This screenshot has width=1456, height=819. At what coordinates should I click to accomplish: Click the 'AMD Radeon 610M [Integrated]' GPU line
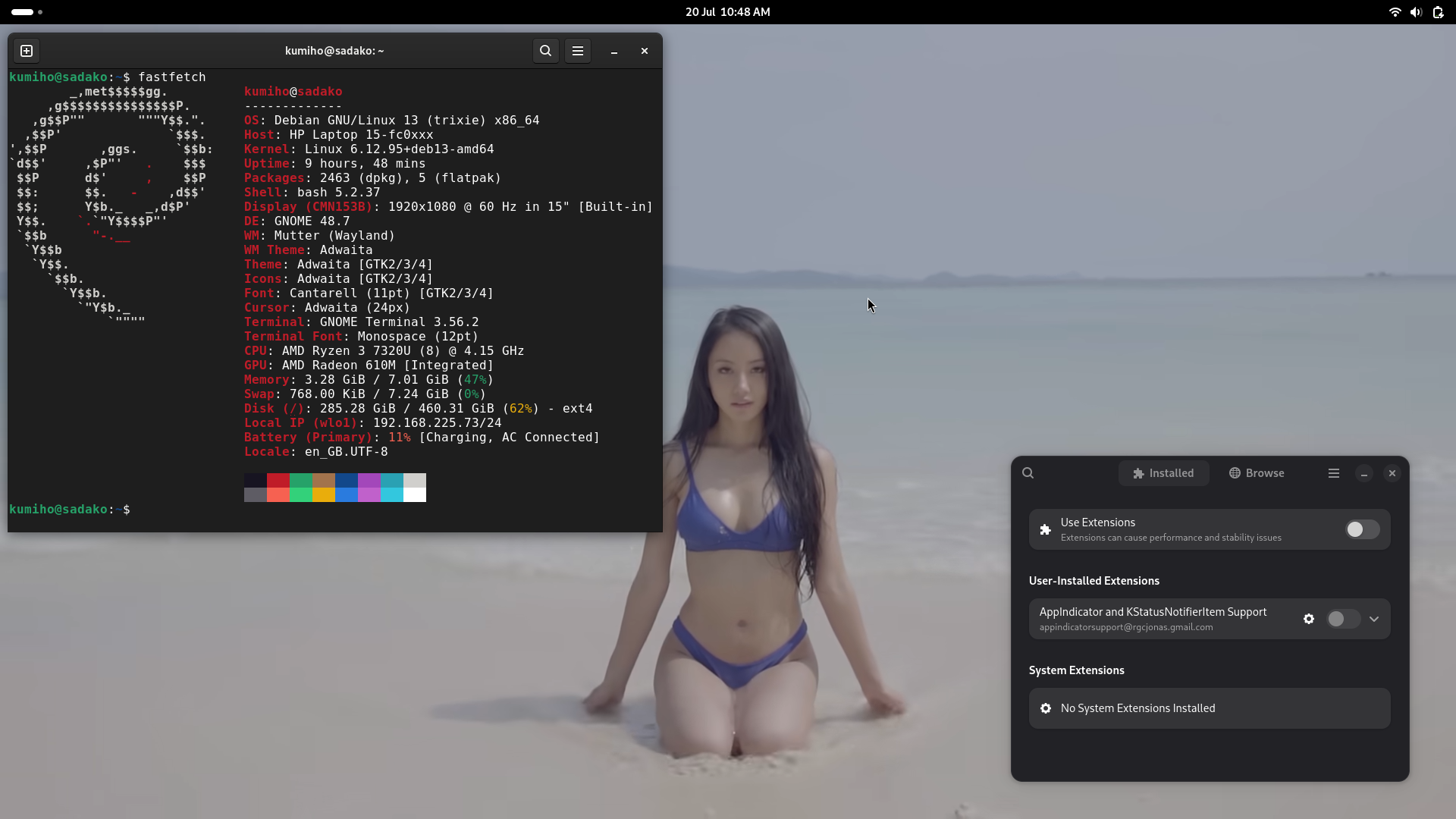point(369,366)
